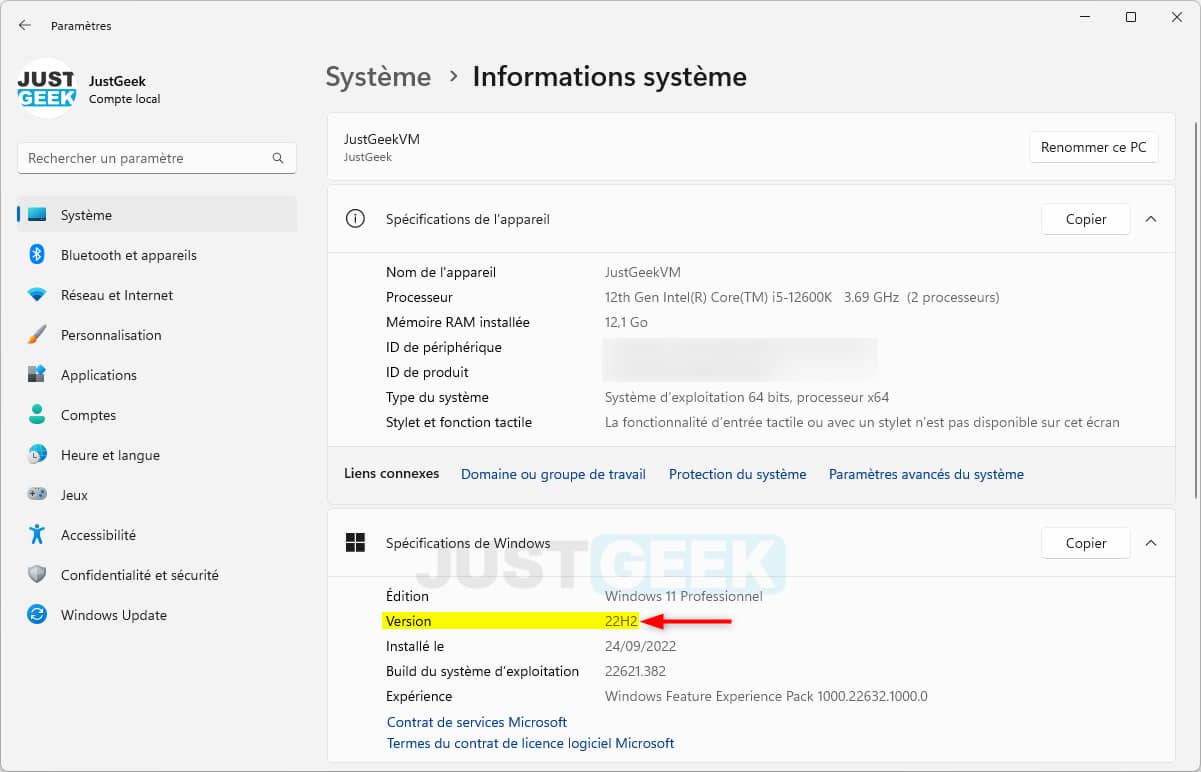This screenshot has height=772, width=1201.
Task: Collapse the Spécifications de Windows section
Action: 1151,543
